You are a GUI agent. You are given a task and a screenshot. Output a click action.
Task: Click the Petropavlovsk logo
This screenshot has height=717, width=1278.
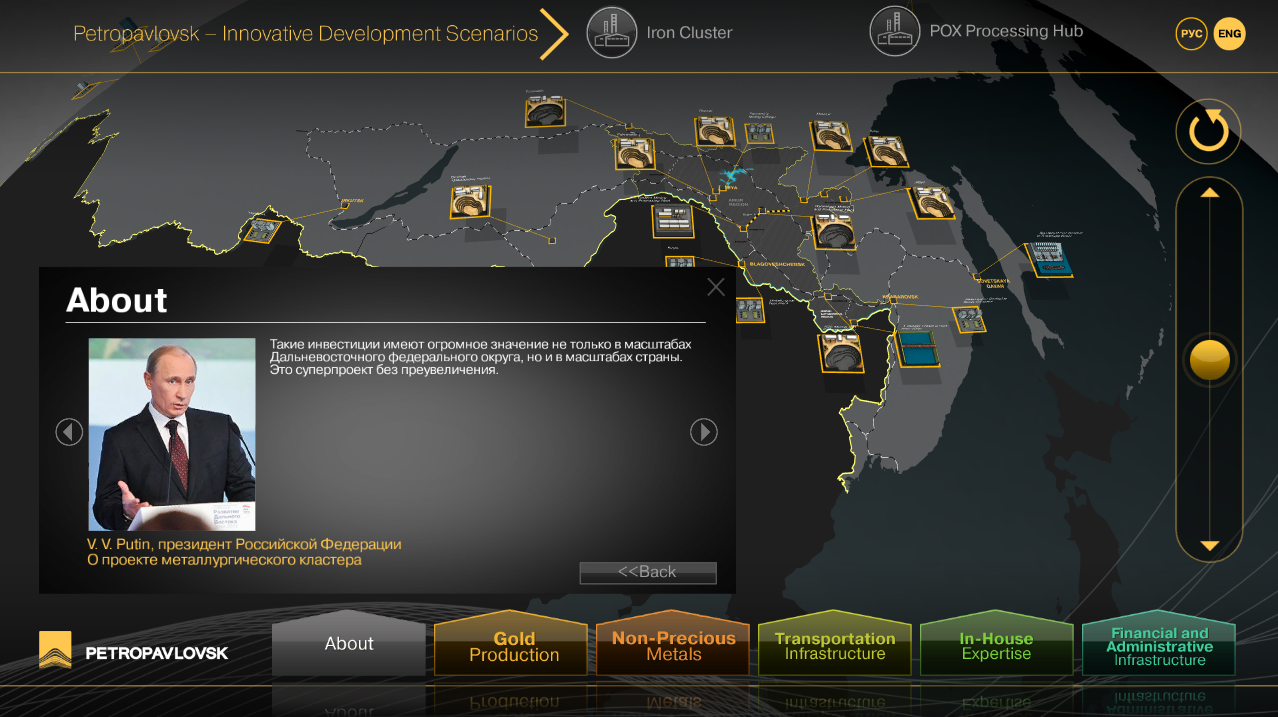pos(134,651)
